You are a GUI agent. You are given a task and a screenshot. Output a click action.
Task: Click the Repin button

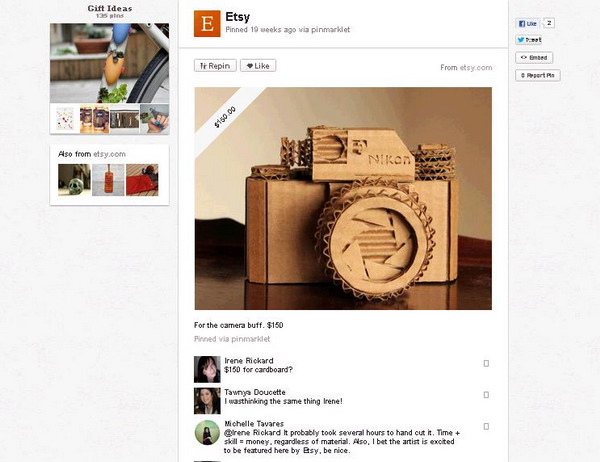pos(215,66)
